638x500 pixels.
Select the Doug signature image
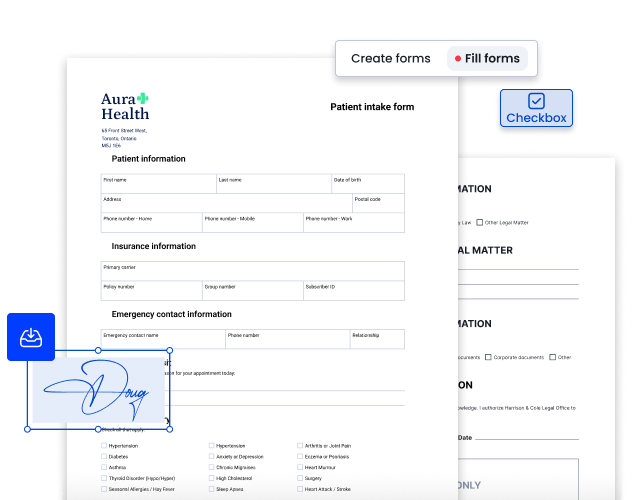pyautogui.click(x=98, y=390)
